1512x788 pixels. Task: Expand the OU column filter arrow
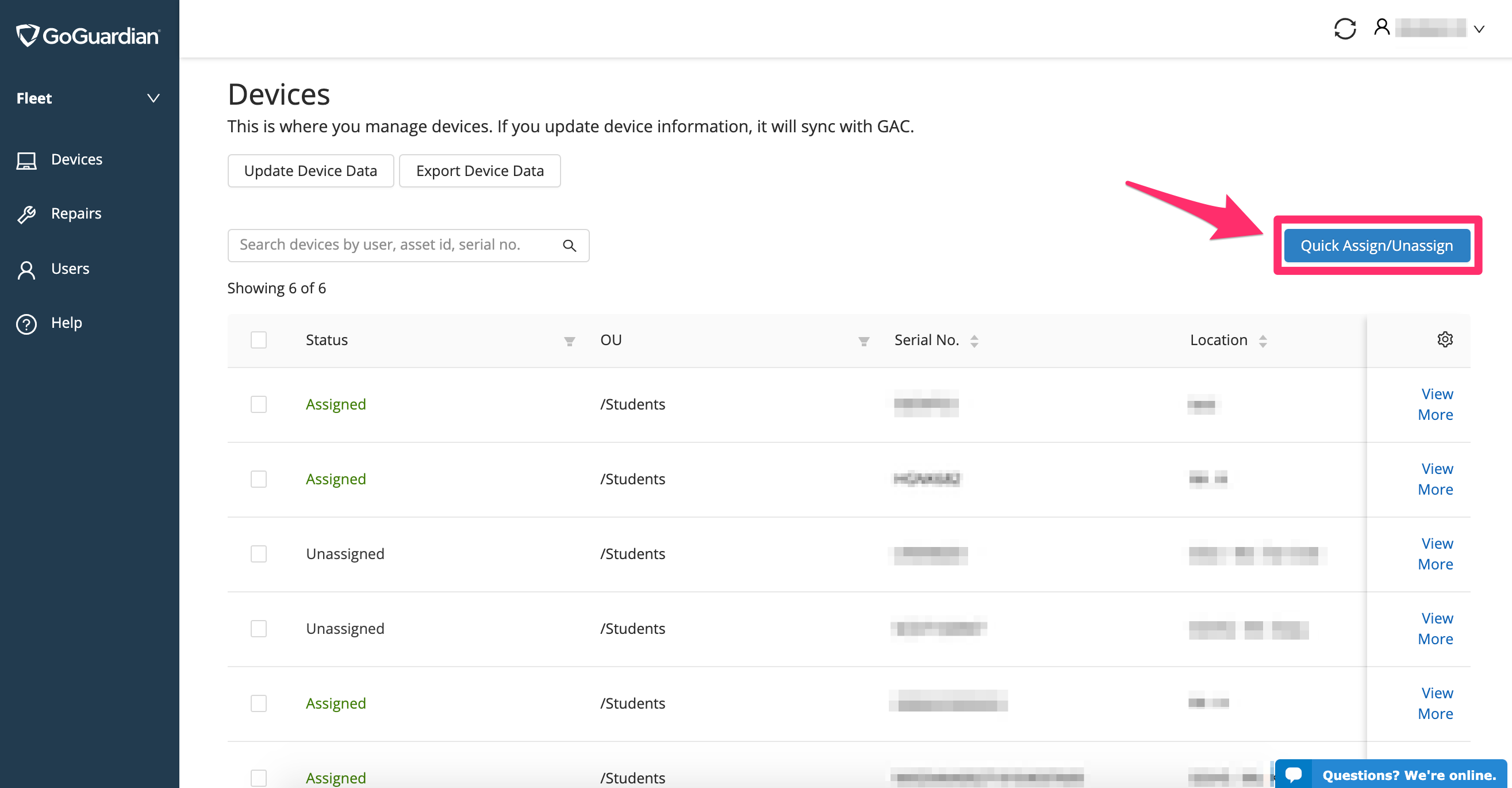(x=863, y=340)
